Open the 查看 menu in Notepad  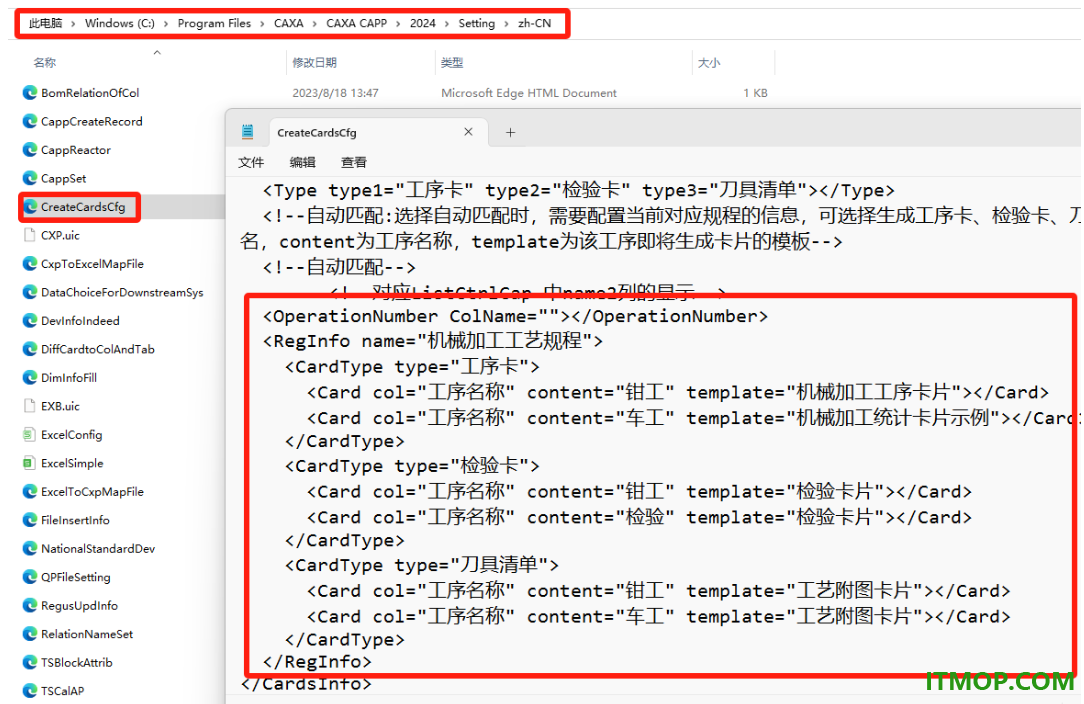tap(354, 163)
